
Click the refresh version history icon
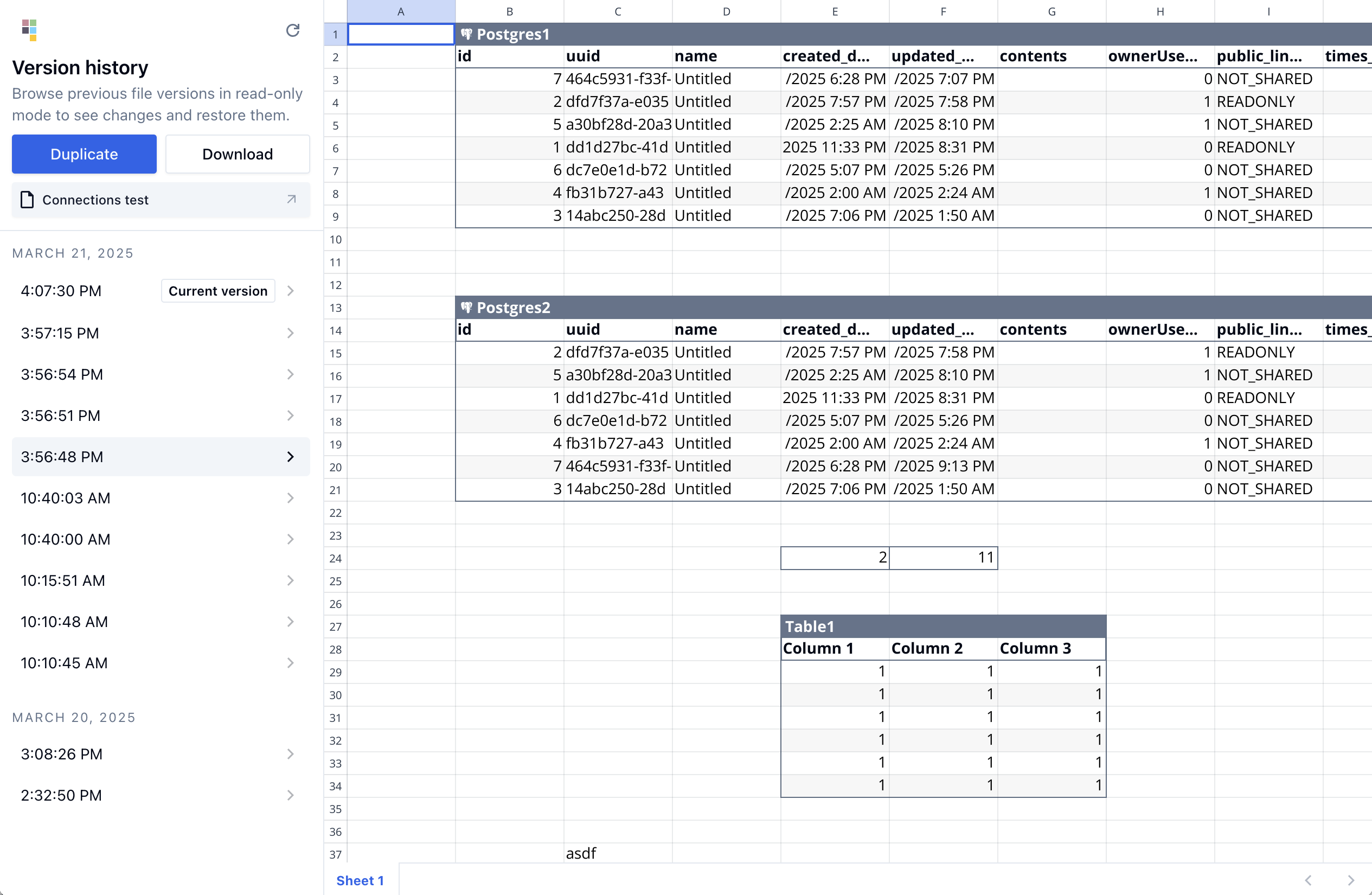click(293, 30)
